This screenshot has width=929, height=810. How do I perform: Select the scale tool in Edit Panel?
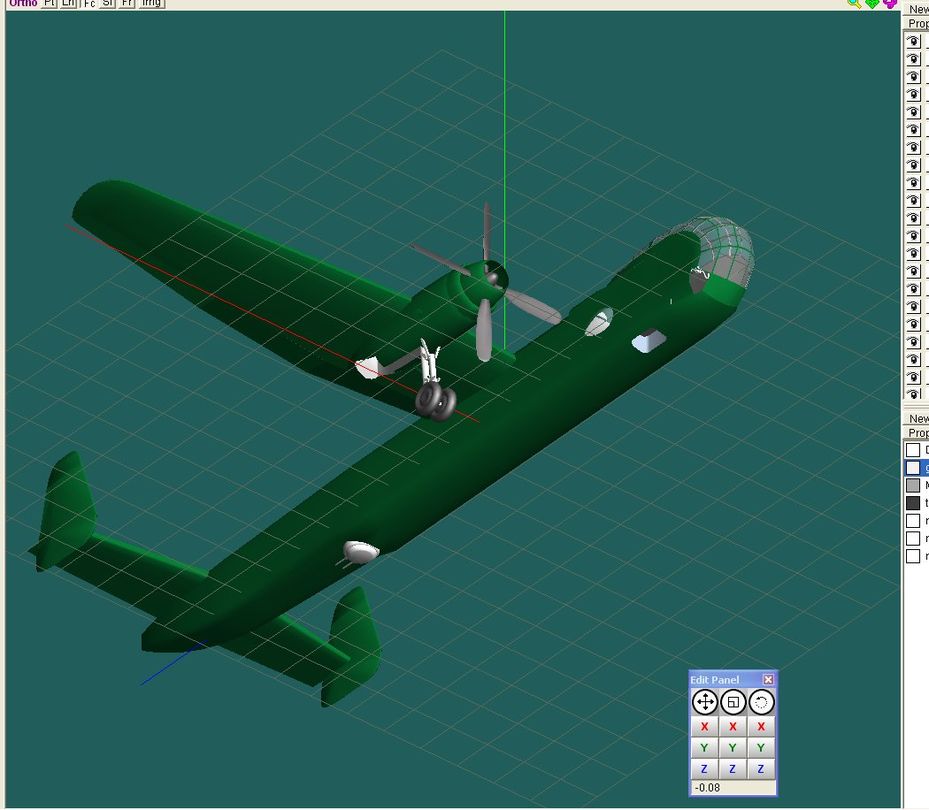(x=732, y=701)
